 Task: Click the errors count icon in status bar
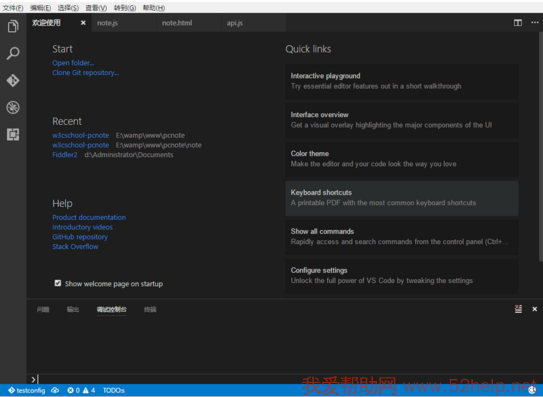[73, 390]
